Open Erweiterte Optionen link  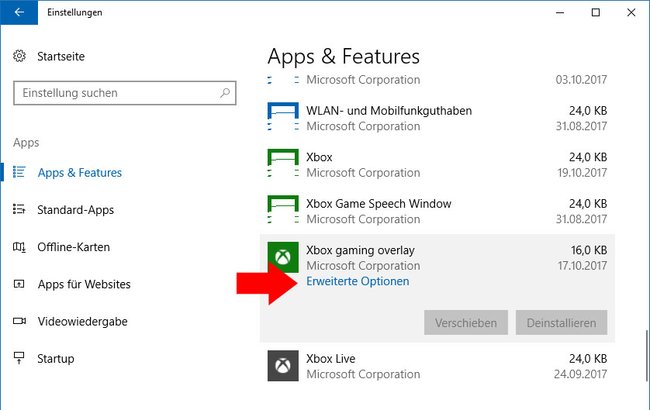tap(358, 281)
